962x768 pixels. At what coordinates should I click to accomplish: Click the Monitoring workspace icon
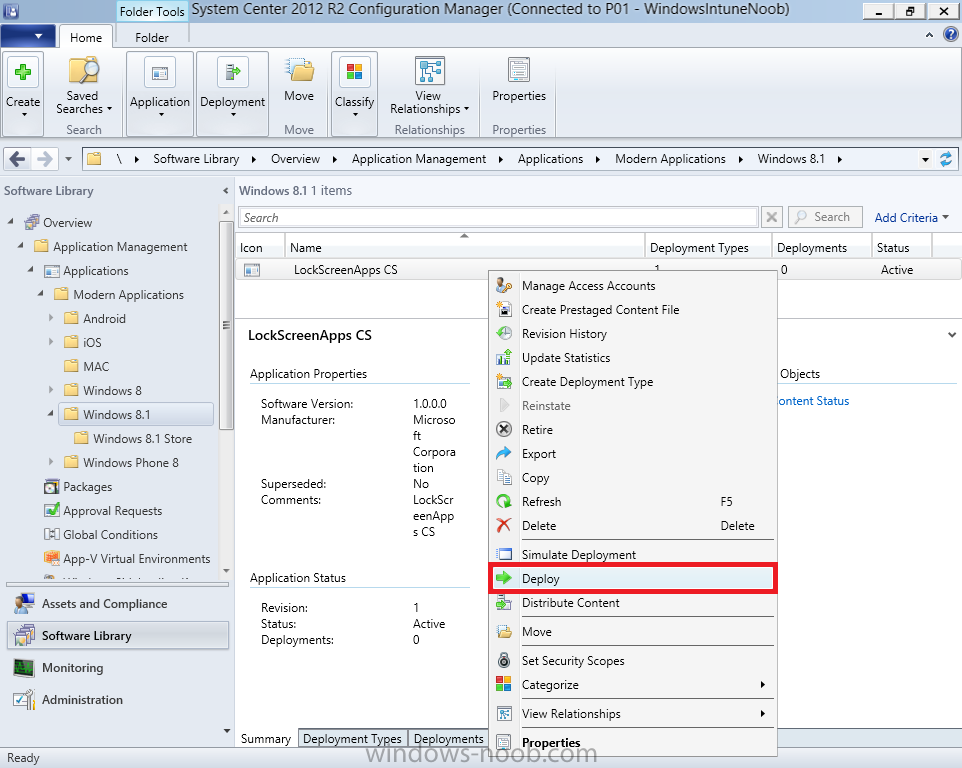pos(24,667)
